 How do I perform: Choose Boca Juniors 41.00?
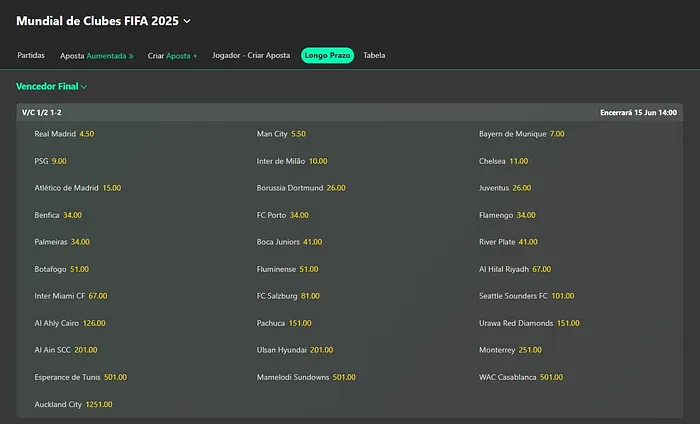(x=289, y=242)
